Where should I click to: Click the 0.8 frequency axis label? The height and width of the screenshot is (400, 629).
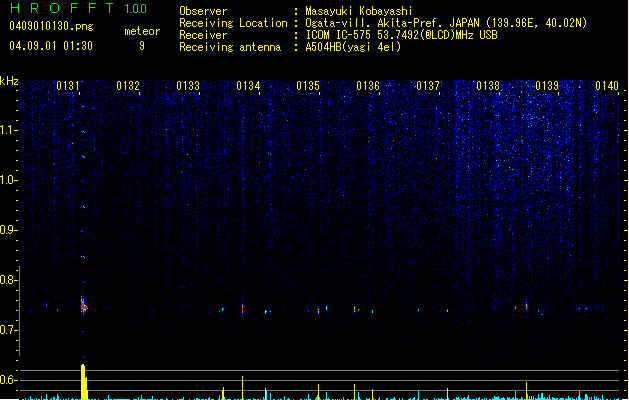point(8,280)
